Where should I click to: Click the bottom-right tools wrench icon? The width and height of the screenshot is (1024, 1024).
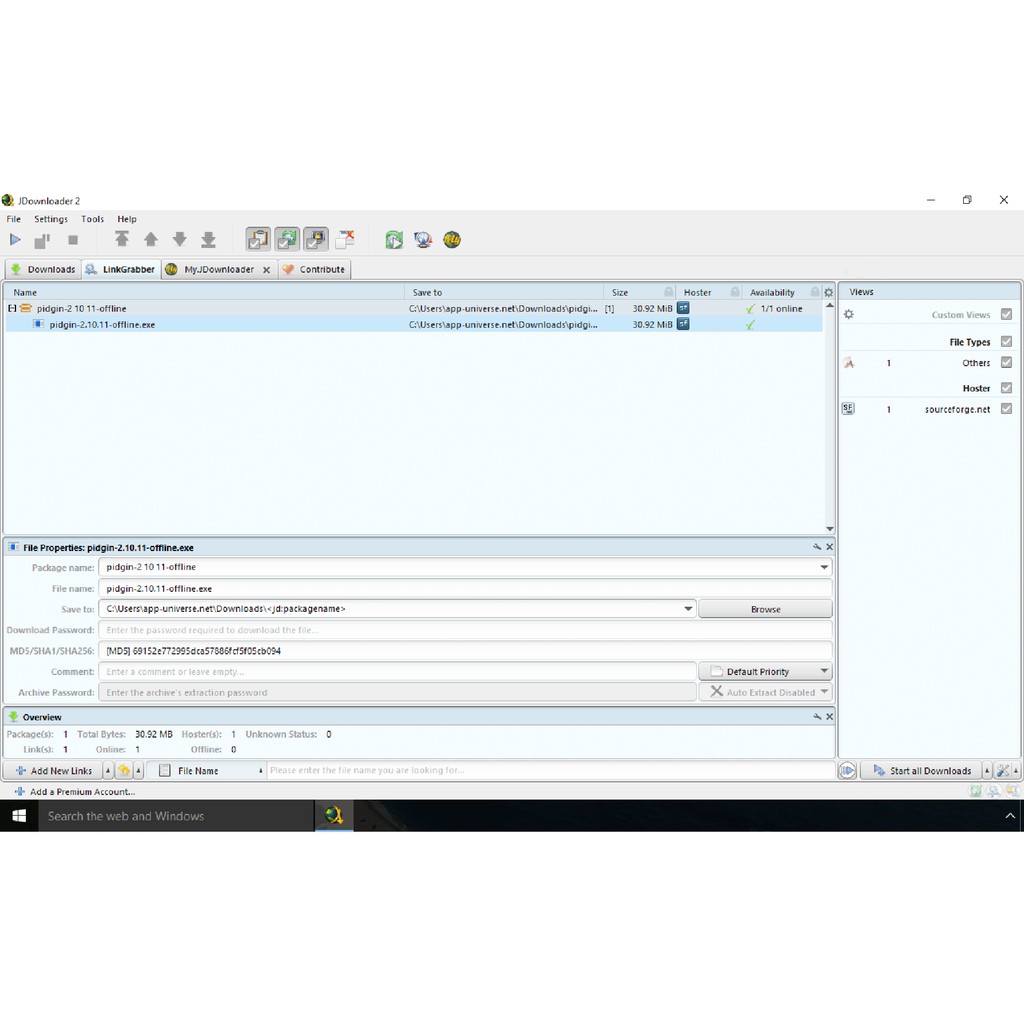[1002, 771]
